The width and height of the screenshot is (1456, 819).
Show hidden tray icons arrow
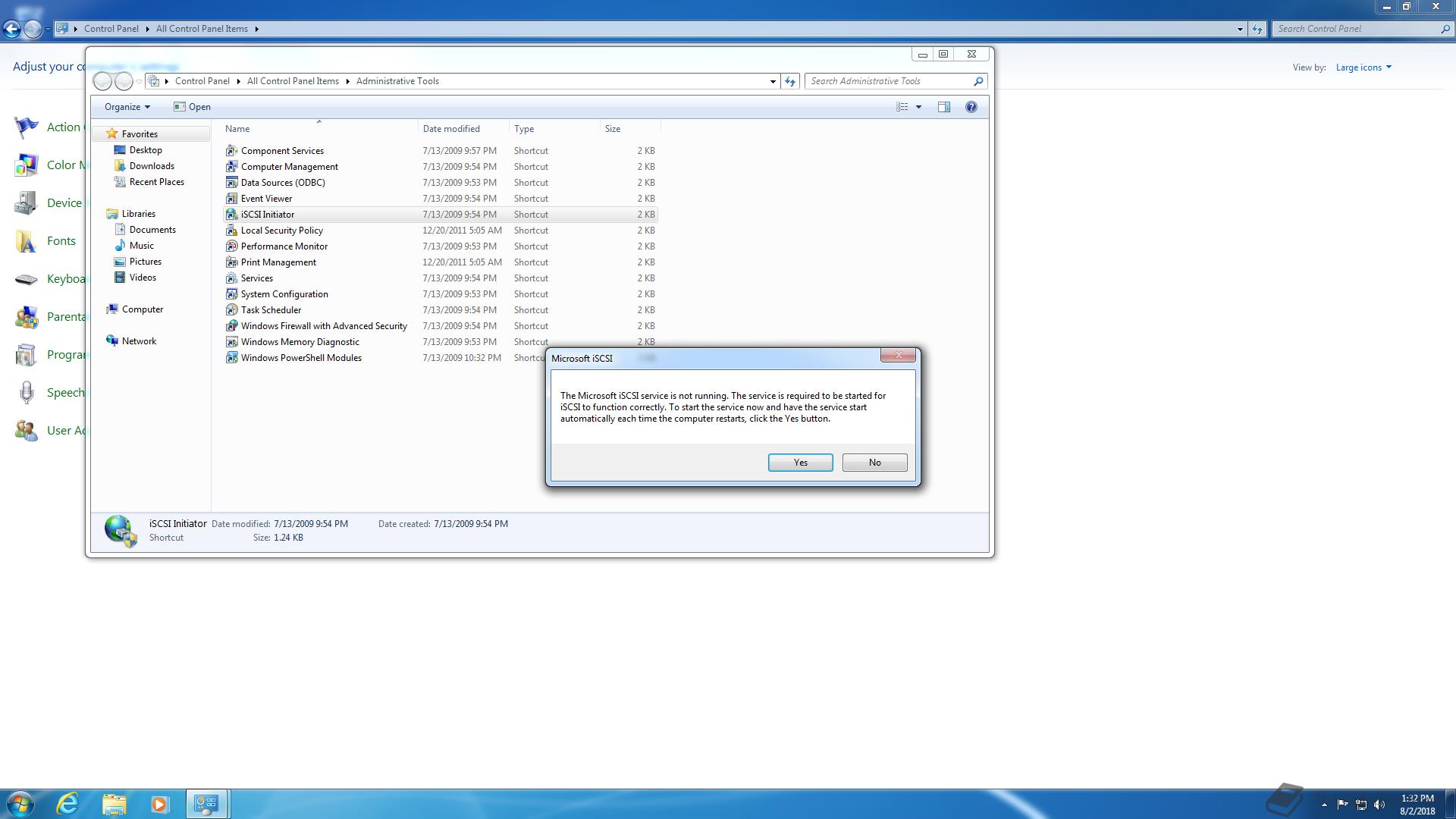point(1324,805)
